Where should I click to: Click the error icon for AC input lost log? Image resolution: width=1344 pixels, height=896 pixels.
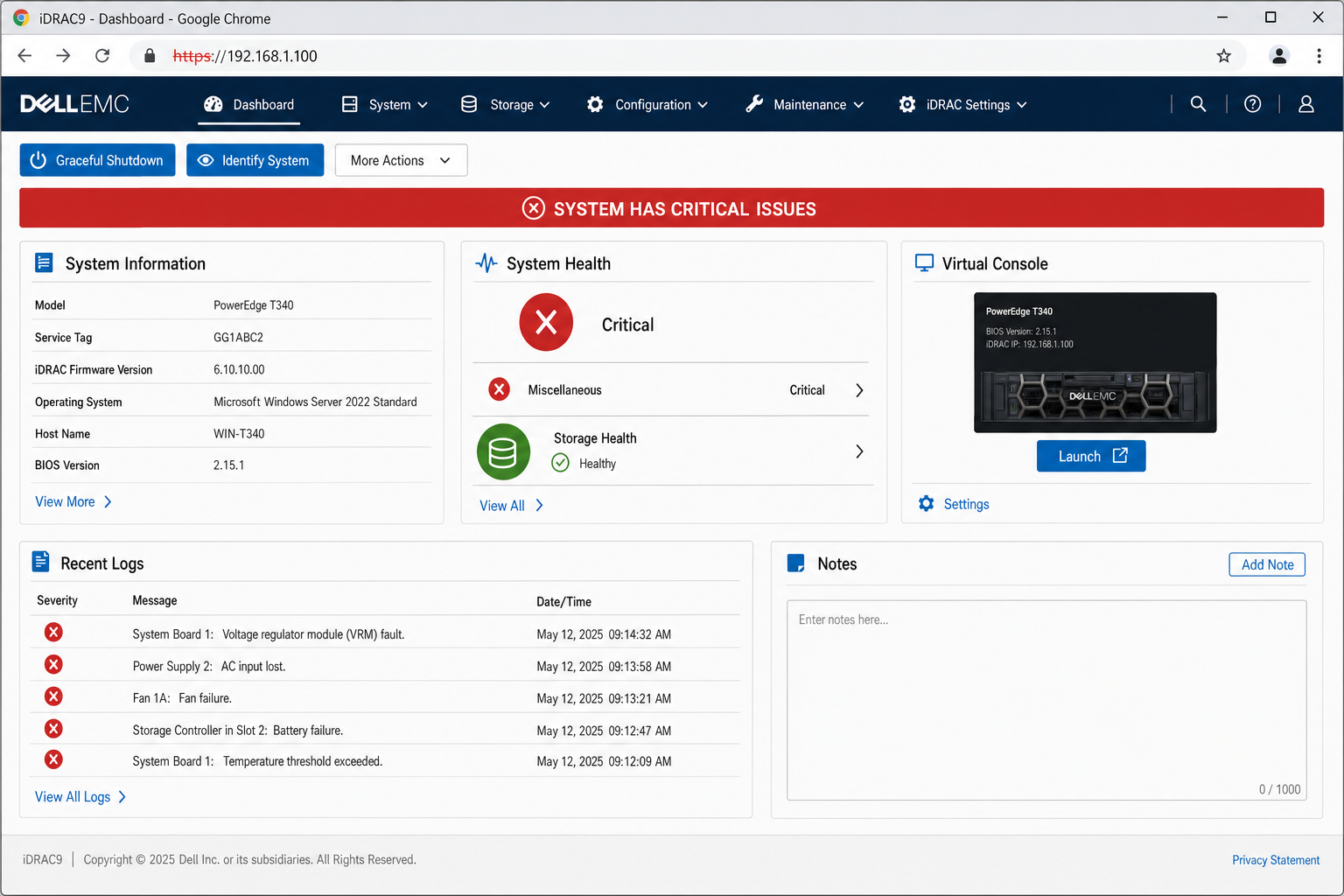point(53,665)
